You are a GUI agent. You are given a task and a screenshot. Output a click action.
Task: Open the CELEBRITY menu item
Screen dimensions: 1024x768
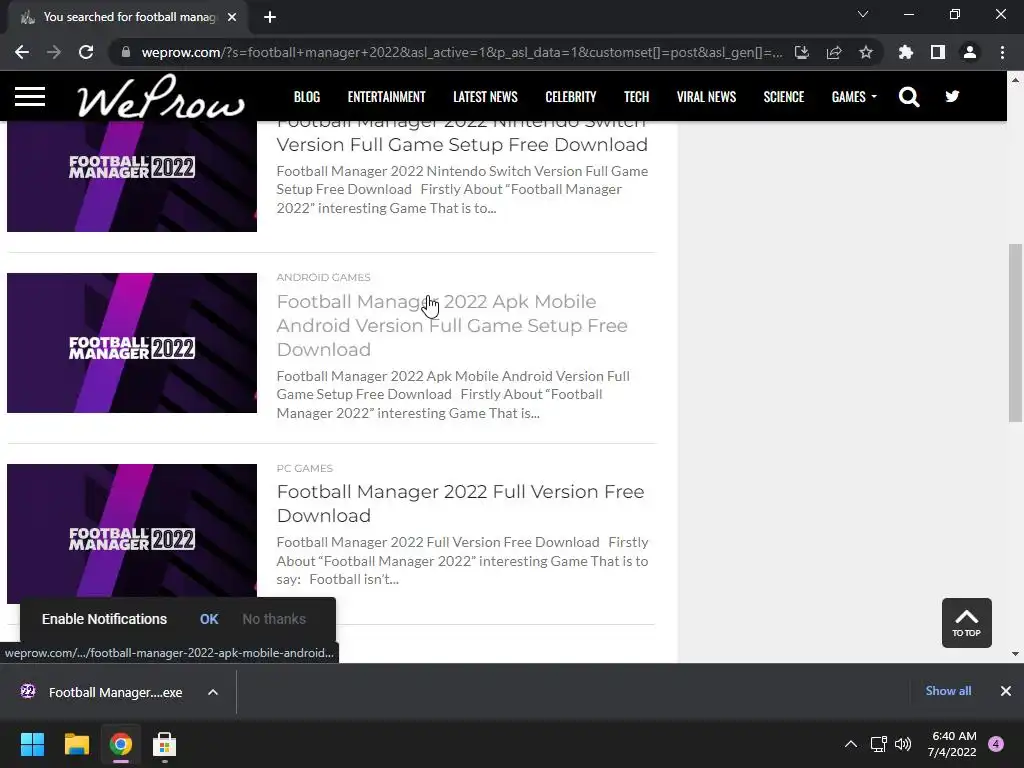click(571, 97)
